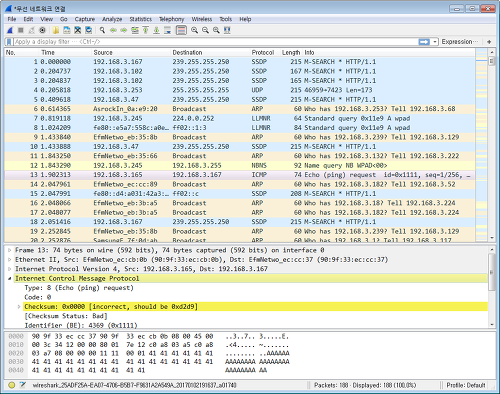The height and width of the screenshot is (394, 500).
Task: Edit capture file properties status icon
Action: click(x=22, y=385)
